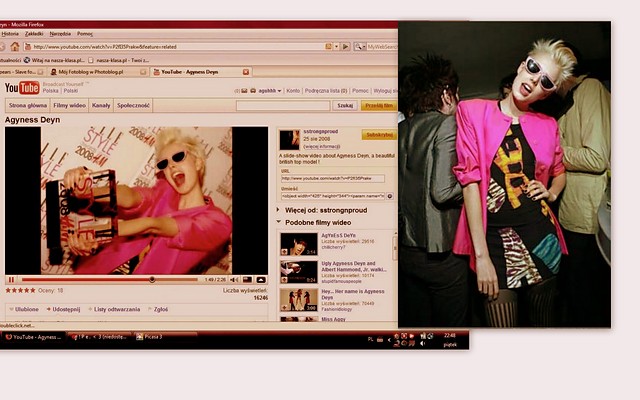Viewport: 640px width, 400px height.
Task: Select the embed code 'Umieść' field
Action: pyautogui.click(x=333, y=196)
